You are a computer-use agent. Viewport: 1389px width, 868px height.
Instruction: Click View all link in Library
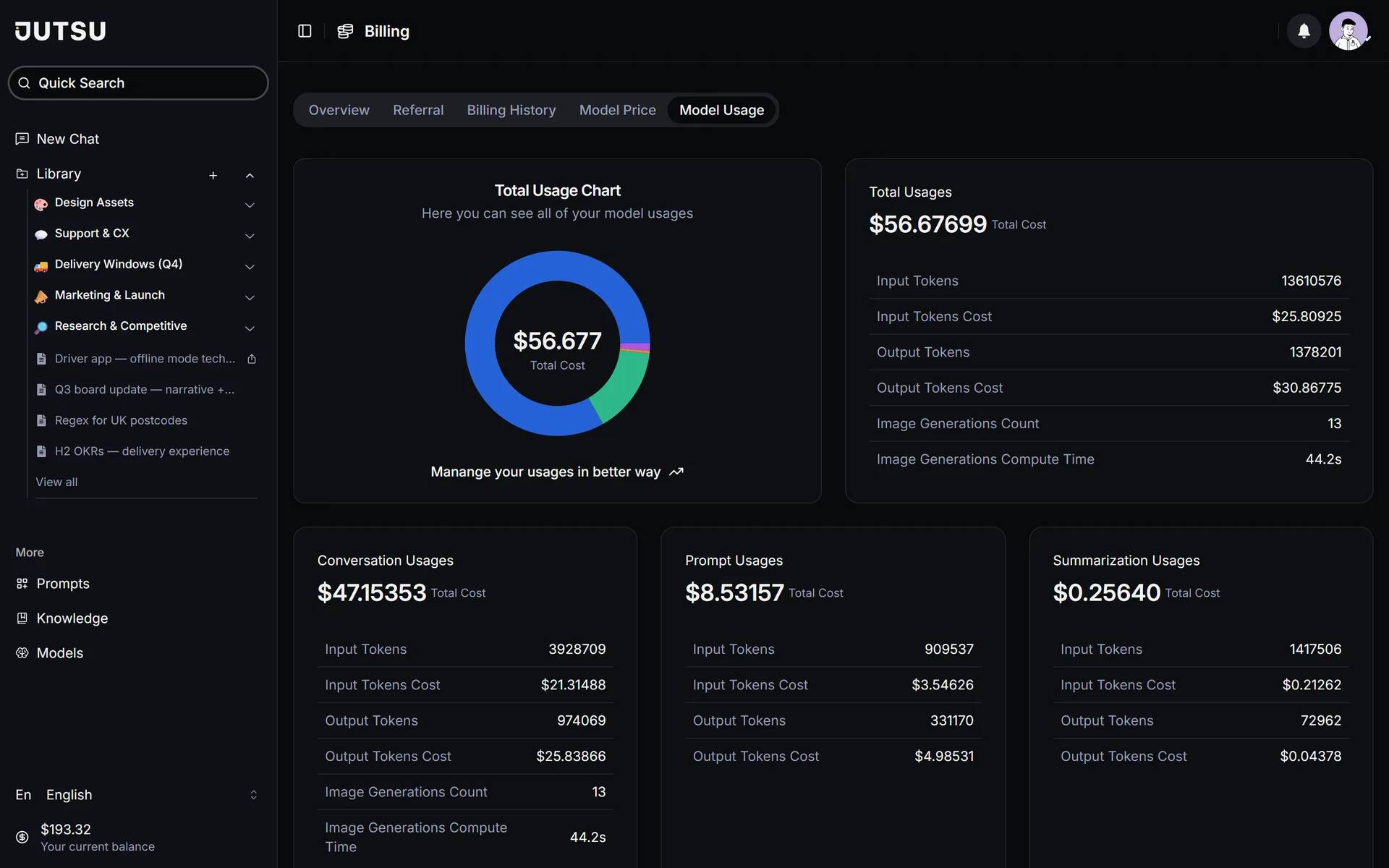pyautogui.click(x=56, y=482)
